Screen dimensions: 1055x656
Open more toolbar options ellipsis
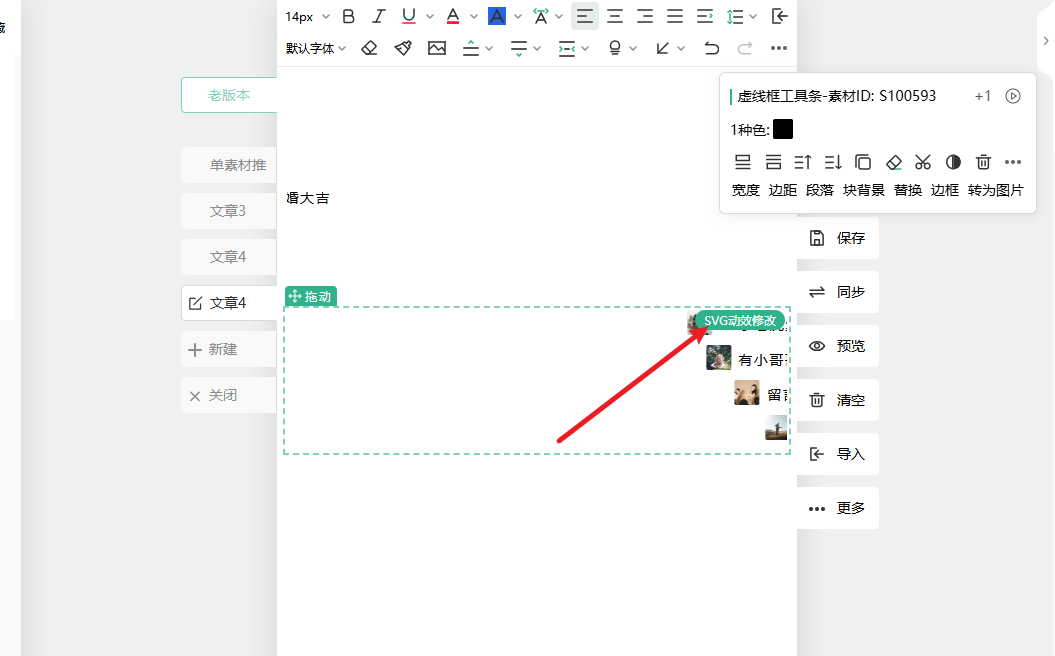778,48
